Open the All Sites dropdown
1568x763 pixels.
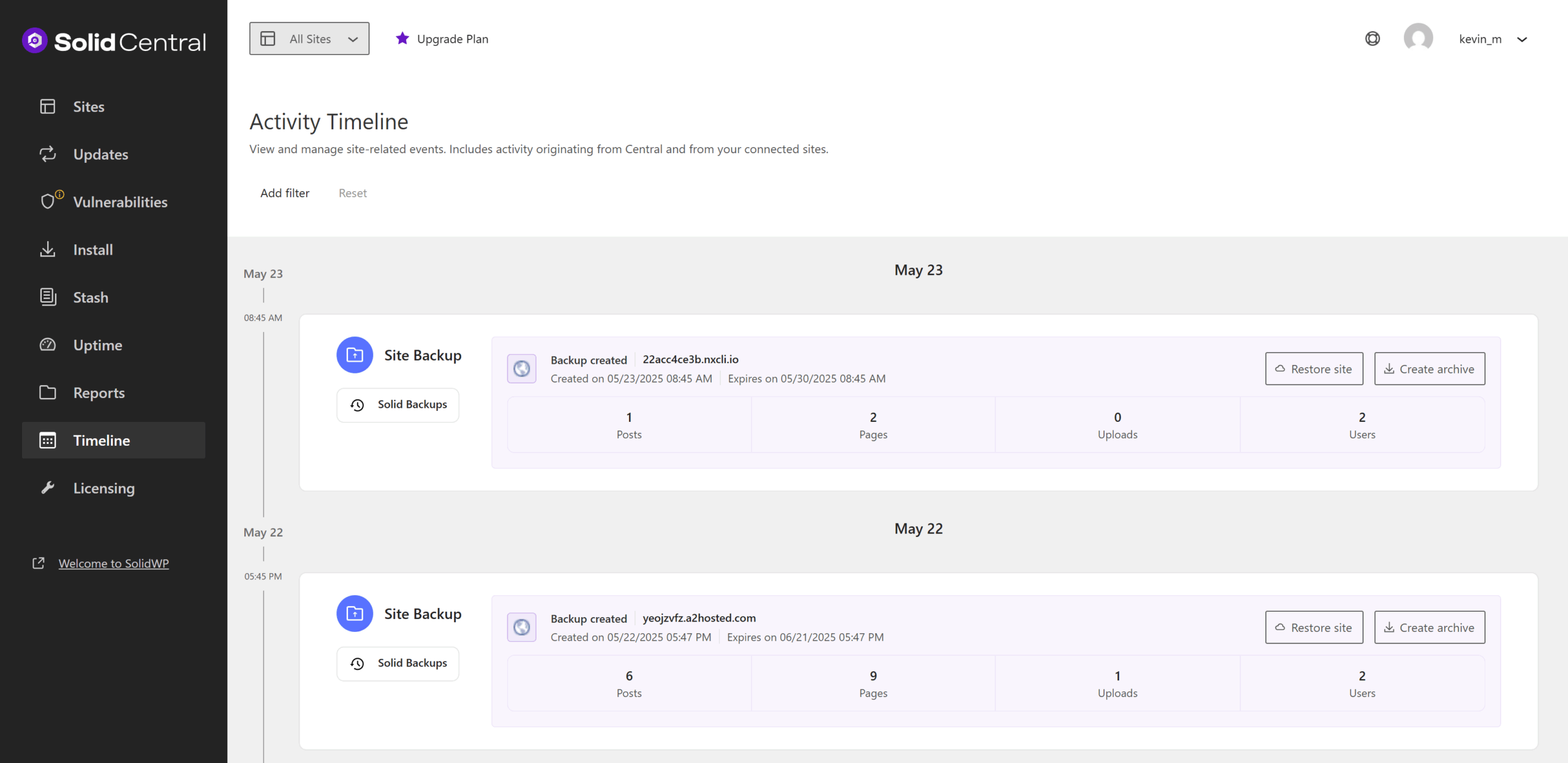309,38
